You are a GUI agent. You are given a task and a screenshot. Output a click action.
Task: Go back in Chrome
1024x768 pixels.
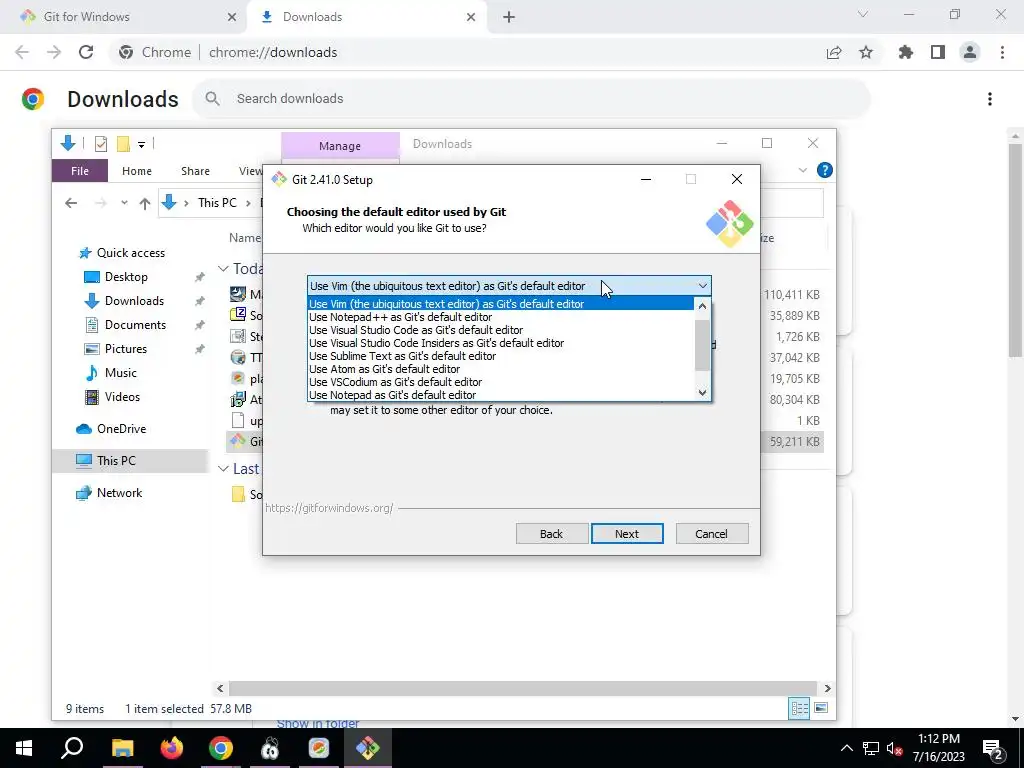click(22, 52)
